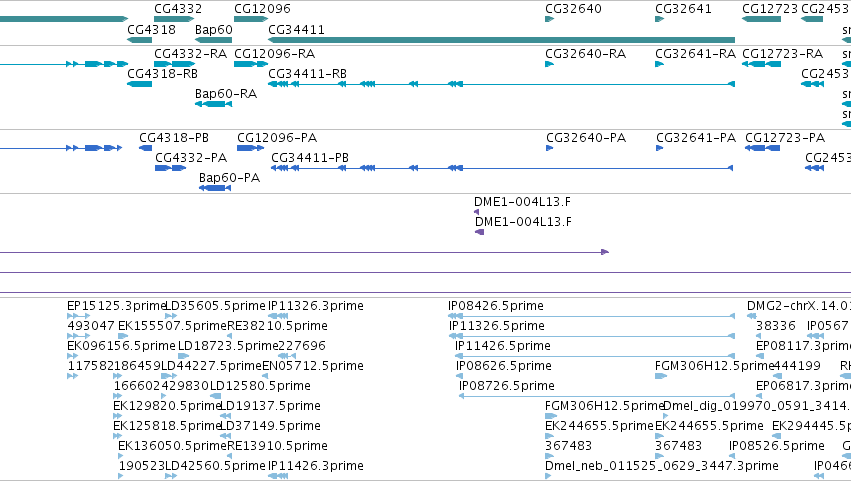Click the CG34411-RB transcript exon glyph line
Screen dimensions: 851x481
(x=501, y=84)
